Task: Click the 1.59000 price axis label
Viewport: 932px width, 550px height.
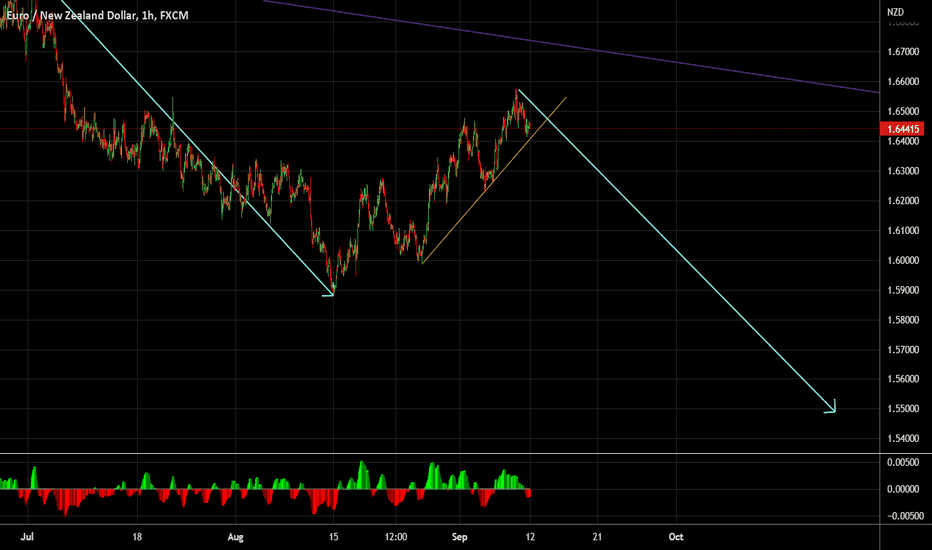Action: pos(903,290)
